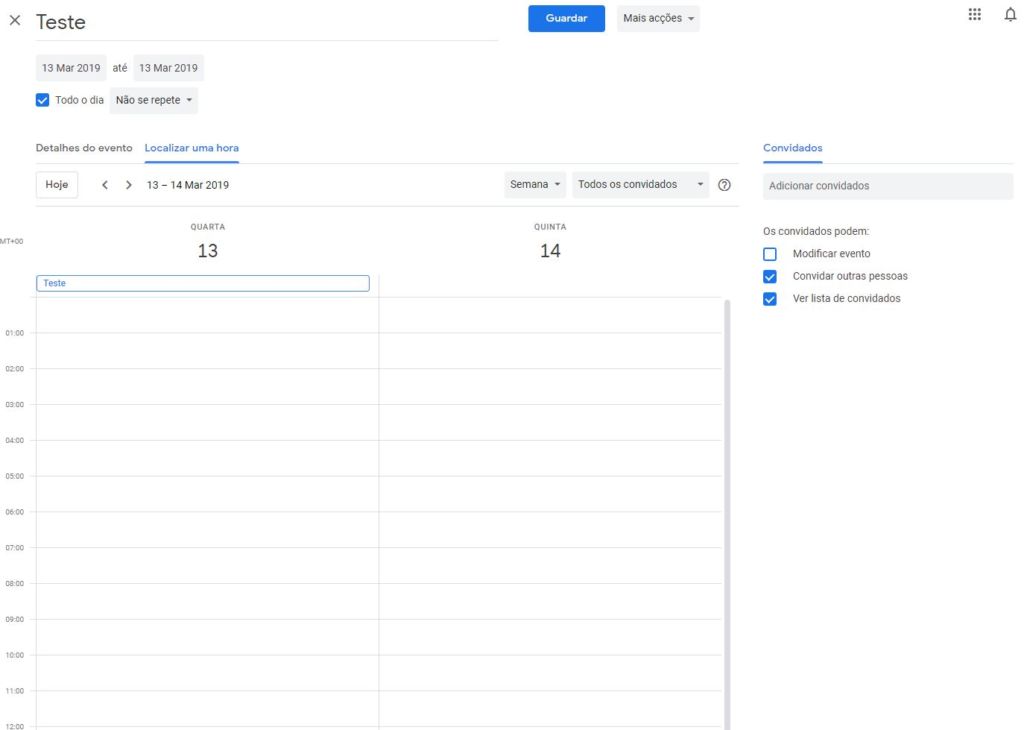Click the 01:00 time label
The width and height of the screenshot is (1024, 730).
point(14,333)
